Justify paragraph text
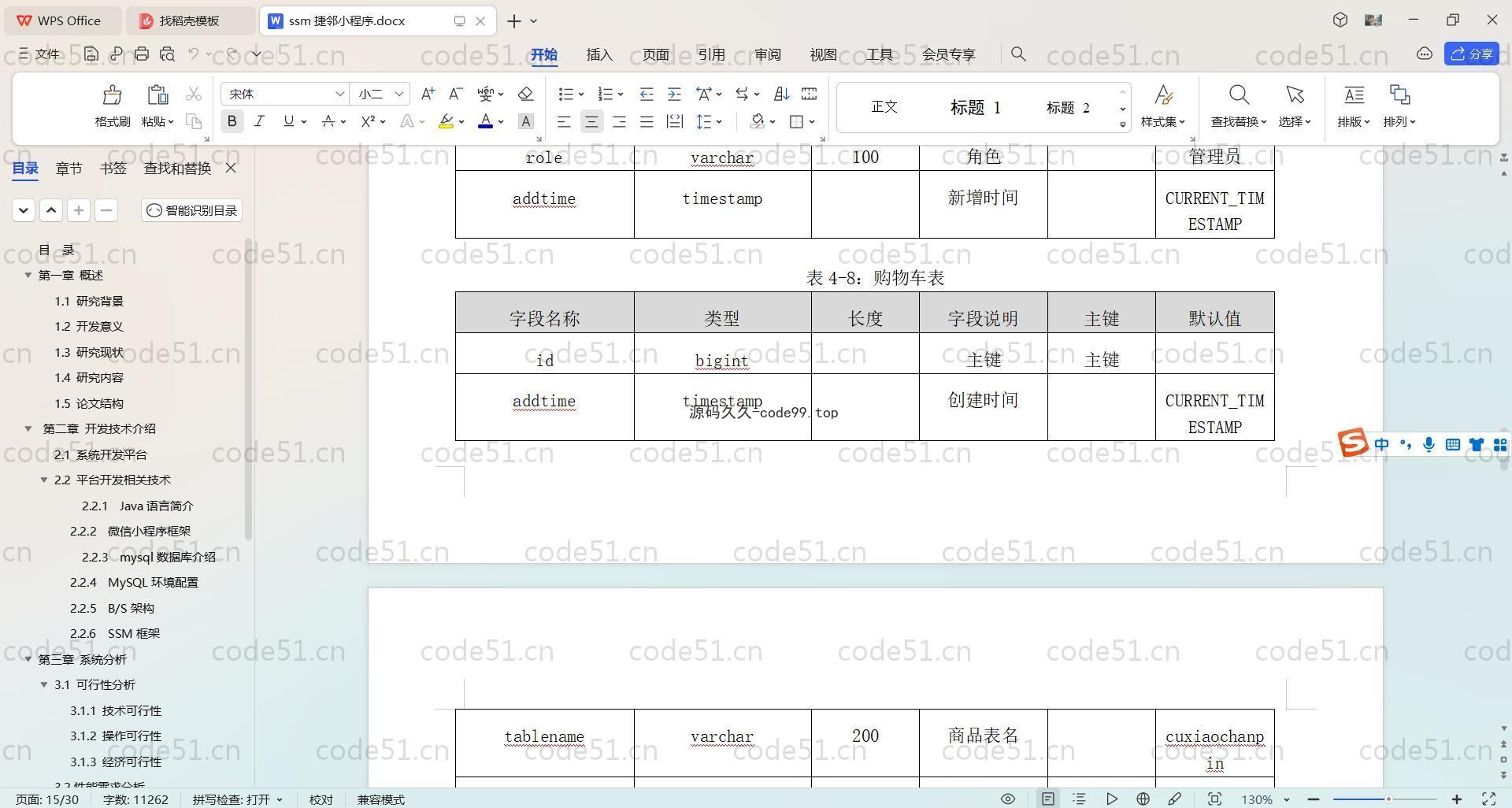The image size is (1512, 808). pos(647,121)
